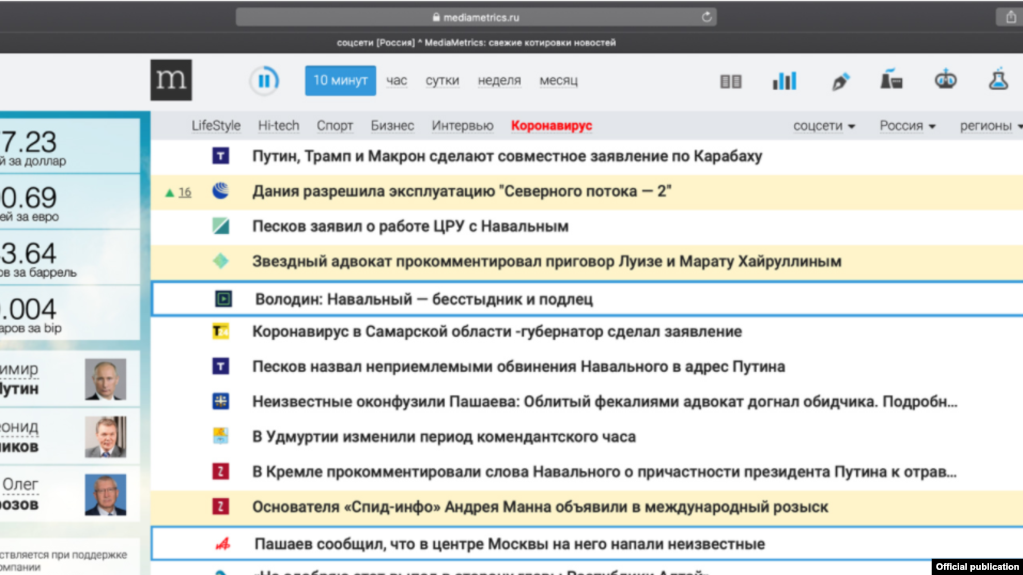Image resolution: width=1023 pixels, height=575 pixels.
Task: Click yellow source icon beside Самарской области headline
Action: coord(221,332)
